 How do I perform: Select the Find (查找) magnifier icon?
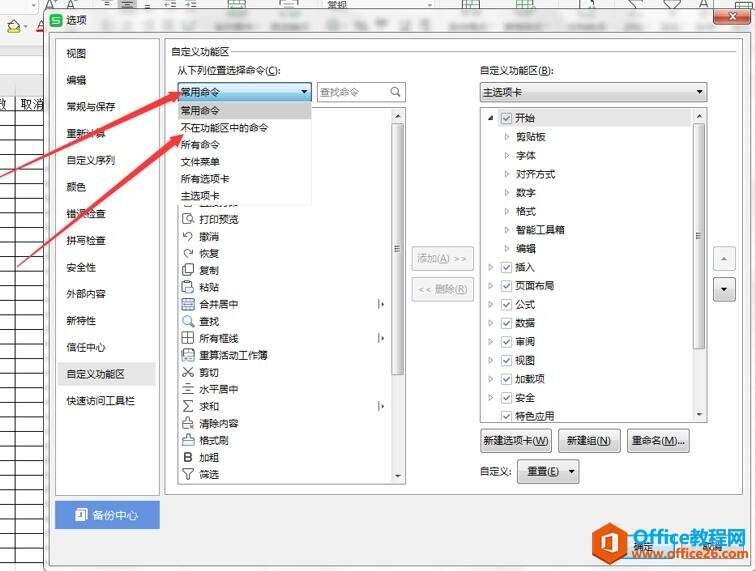tap(188, 321)
